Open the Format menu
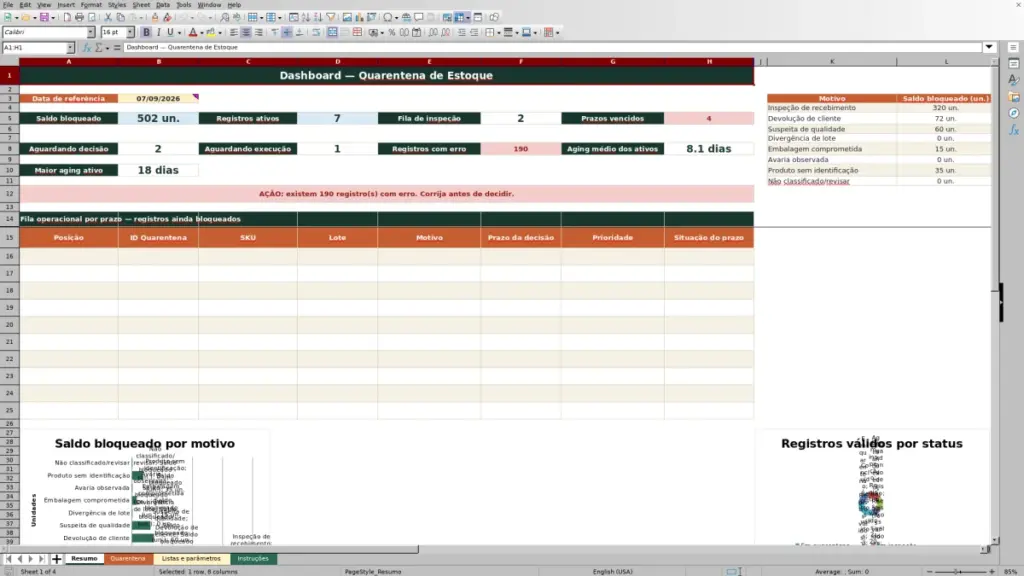Viewport: 1024px width, 576px height. [91, 5]
